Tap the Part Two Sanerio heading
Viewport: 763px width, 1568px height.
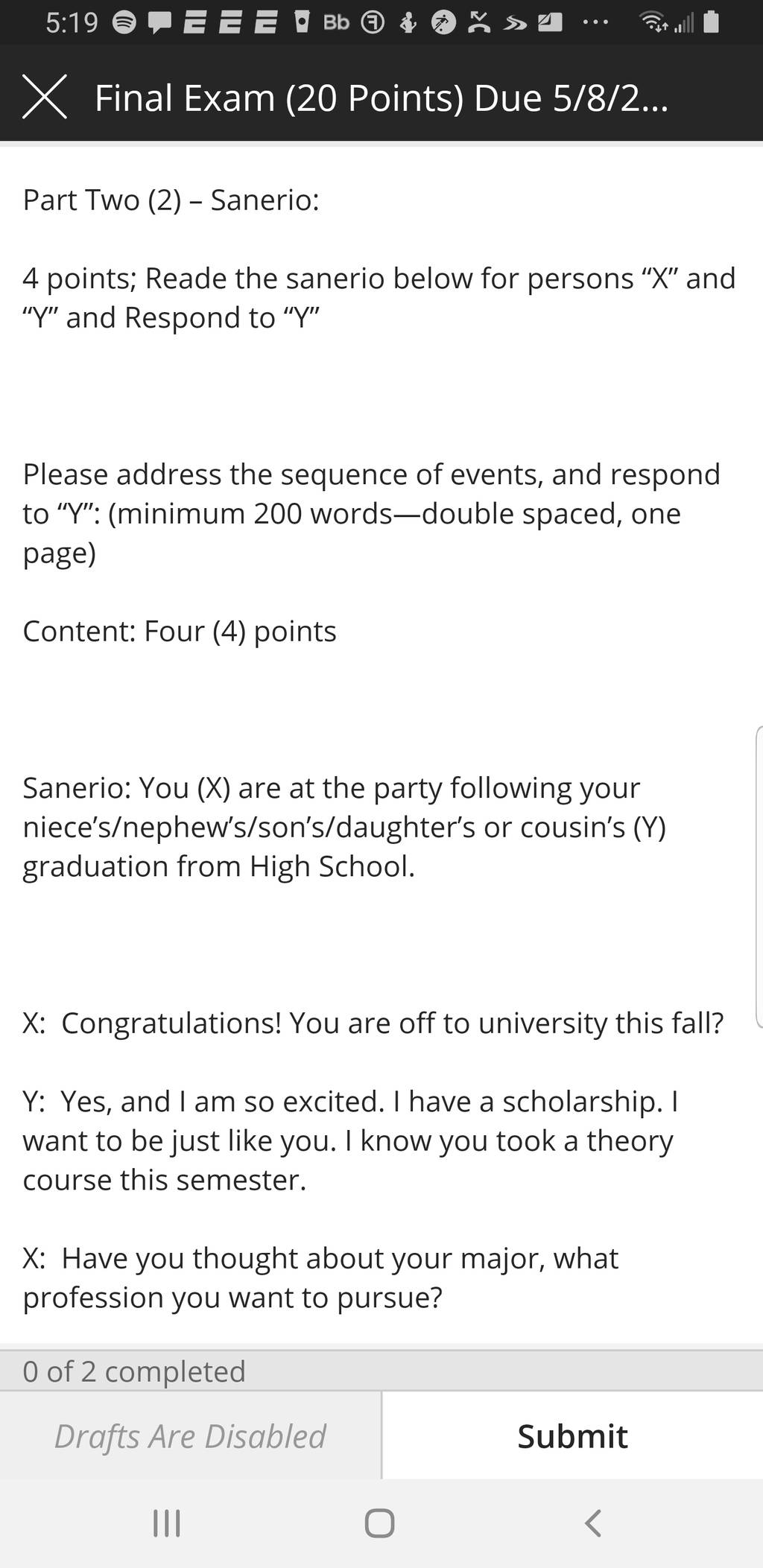[171, 200]
